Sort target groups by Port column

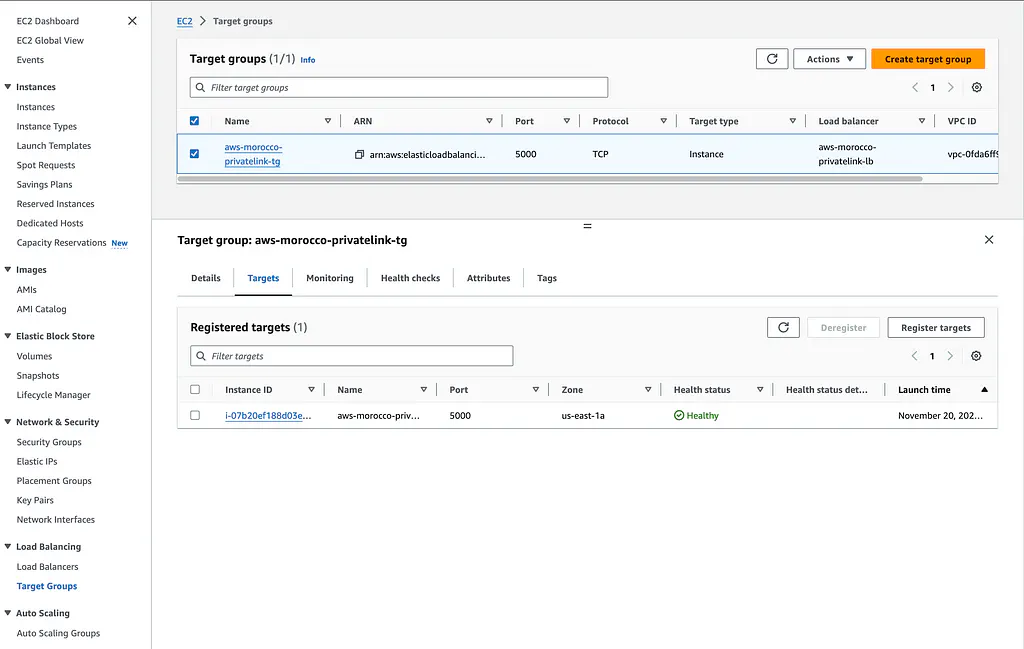[567, 121]
